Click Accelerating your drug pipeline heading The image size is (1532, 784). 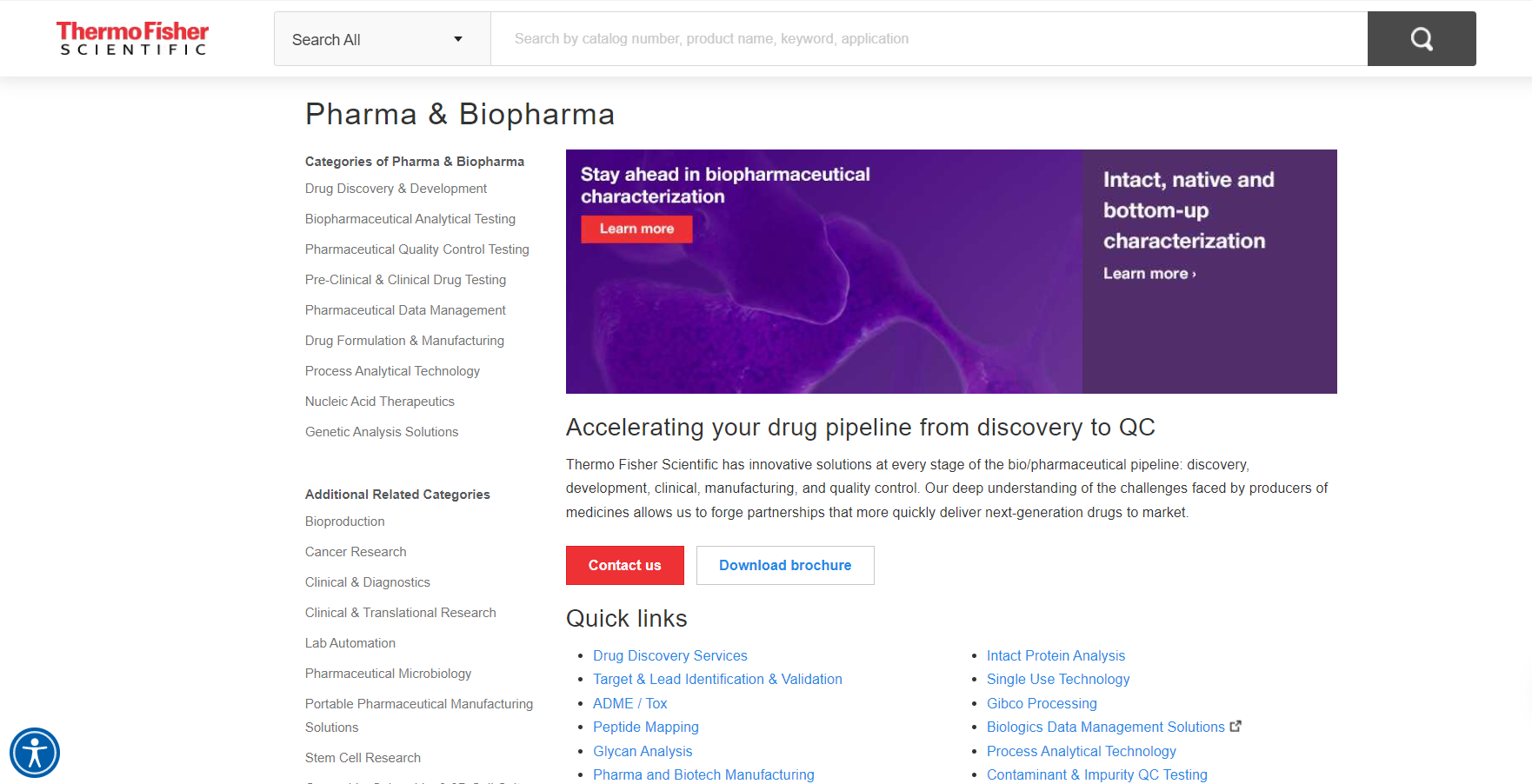pyautogui.click(x=861, y=427)
